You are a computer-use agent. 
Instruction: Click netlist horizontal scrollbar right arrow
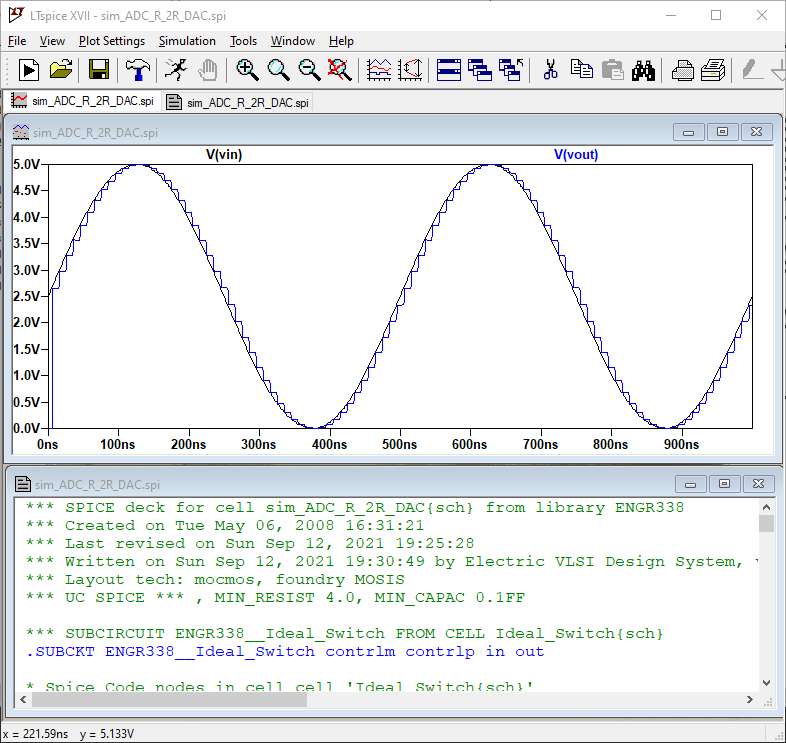click(750, 699)
